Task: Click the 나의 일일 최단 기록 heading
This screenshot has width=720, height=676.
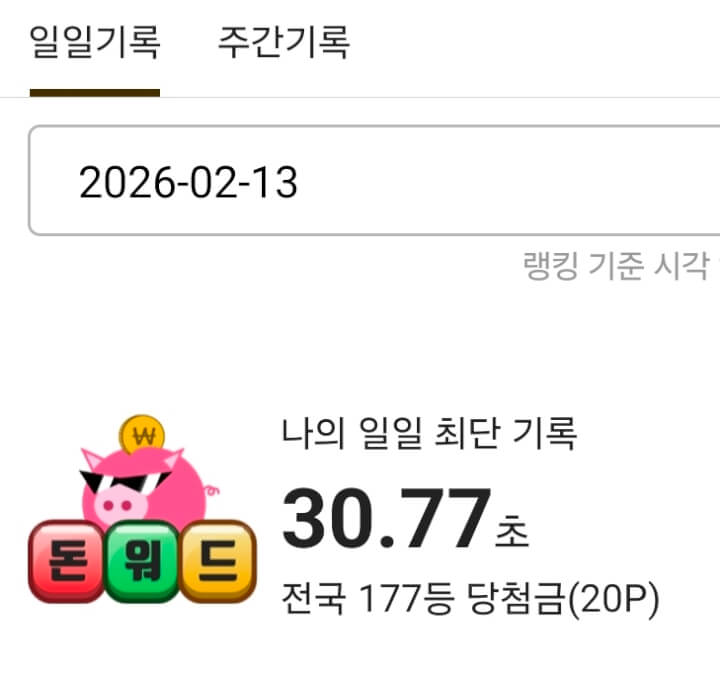Action: point(429,433)
